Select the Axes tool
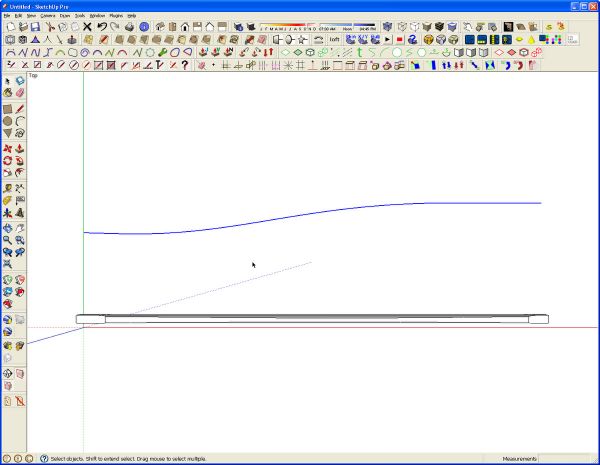The image size is (600, 465). click(8, 213)
